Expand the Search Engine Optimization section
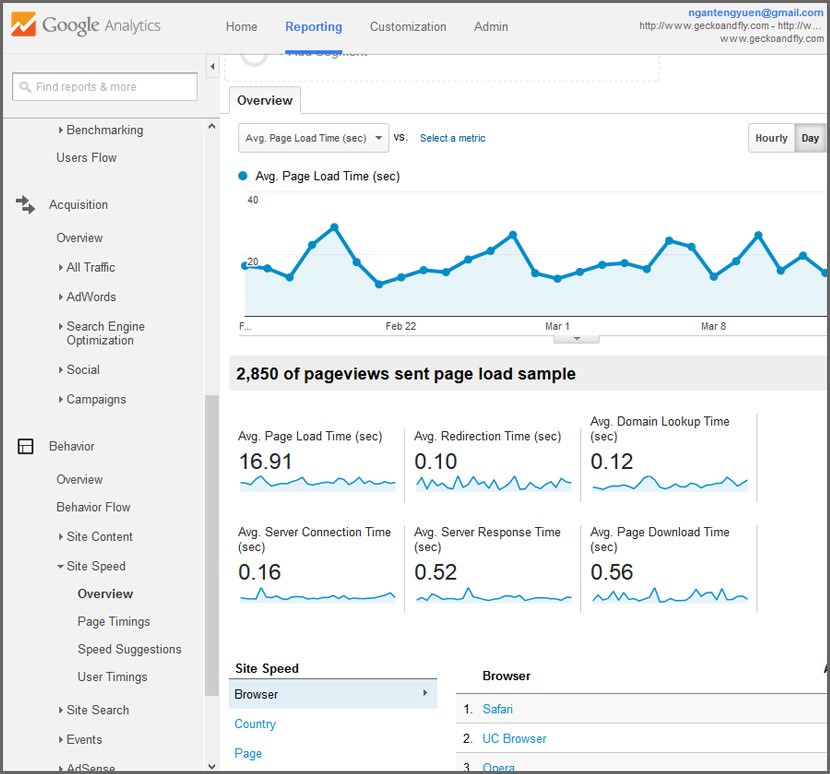The width and height of the screenshot is (830, 774). click(x=61, y=327)
